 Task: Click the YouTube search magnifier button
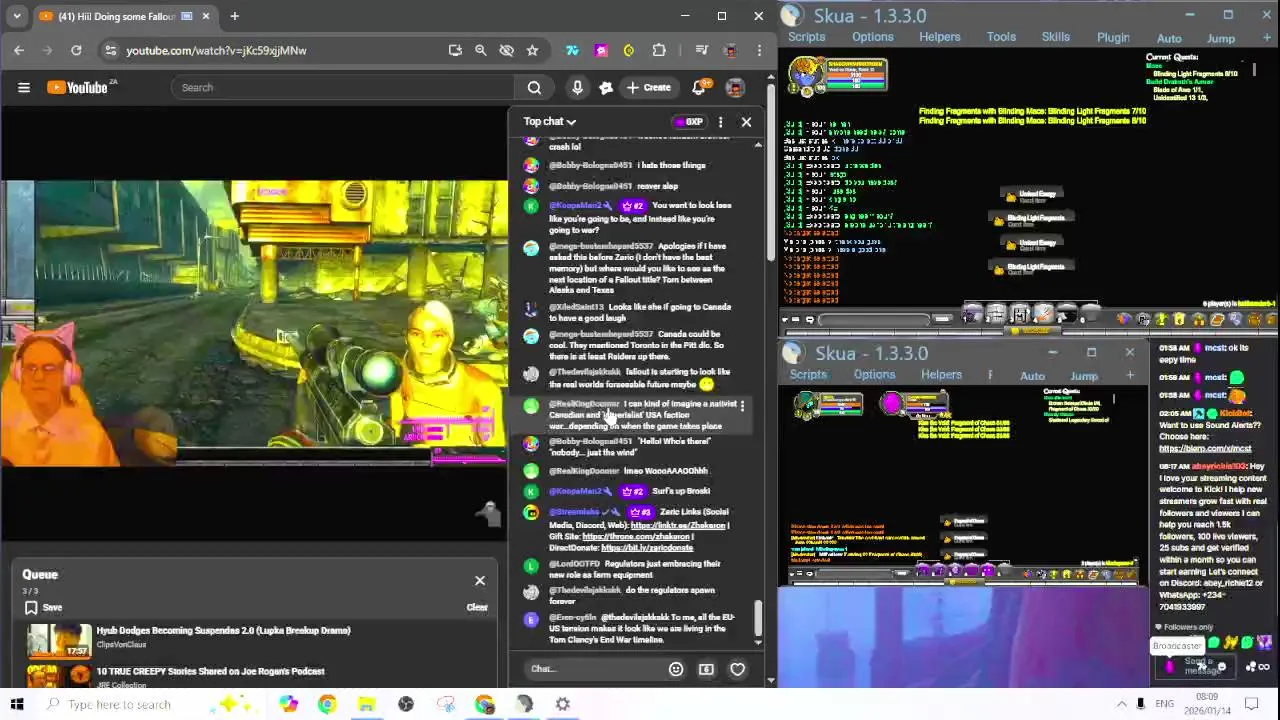pos(534,88)
